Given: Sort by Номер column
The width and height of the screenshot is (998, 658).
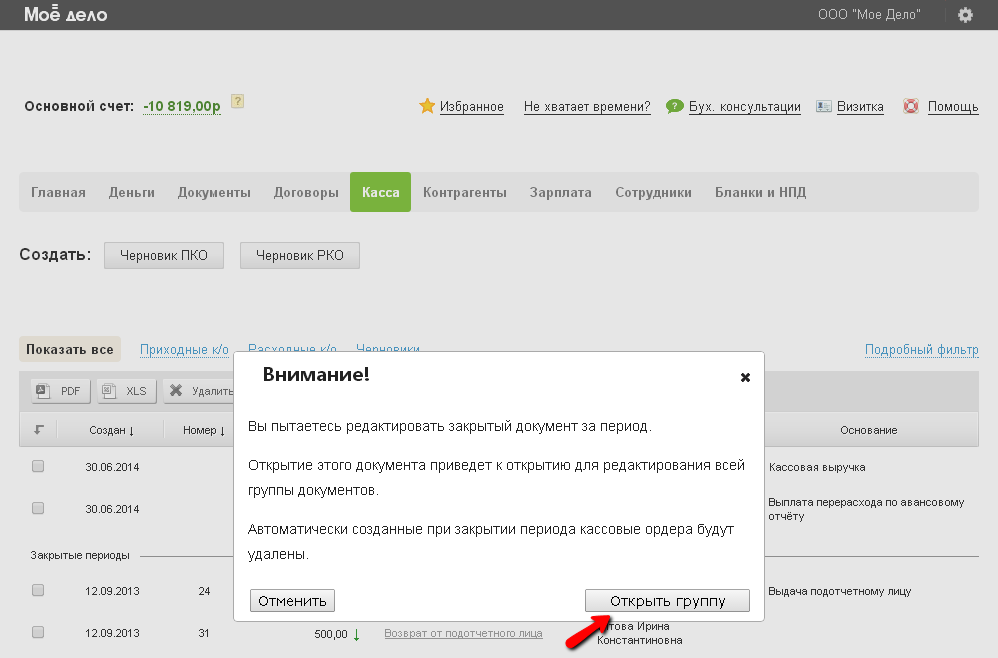Looking at the screenshot, I should point(204,430).
